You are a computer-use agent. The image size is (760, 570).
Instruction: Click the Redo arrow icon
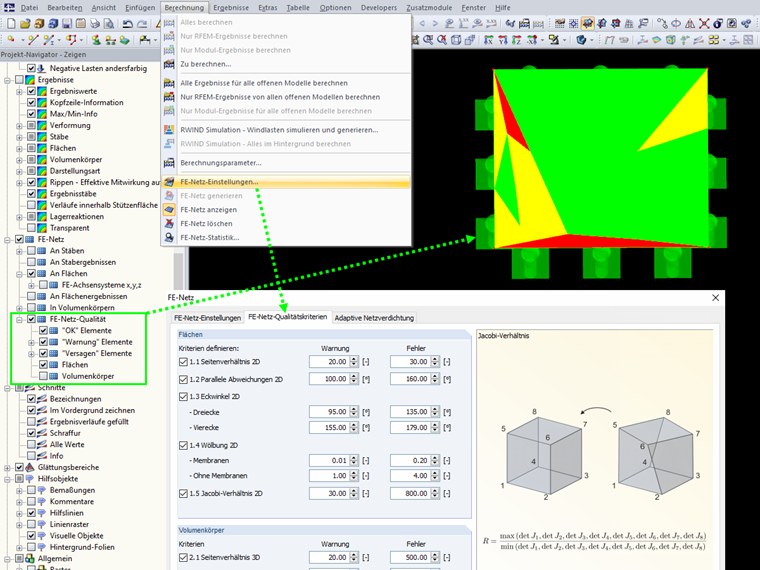pyautogui.click(x=142, y=23)
